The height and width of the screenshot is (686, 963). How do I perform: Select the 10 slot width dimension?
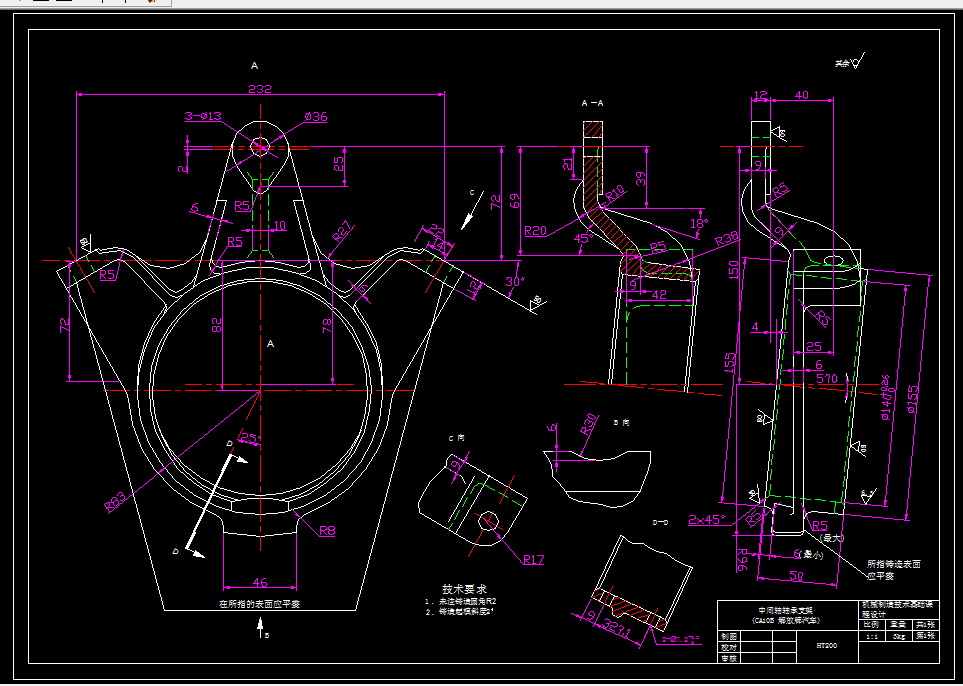tap(279, 225)
